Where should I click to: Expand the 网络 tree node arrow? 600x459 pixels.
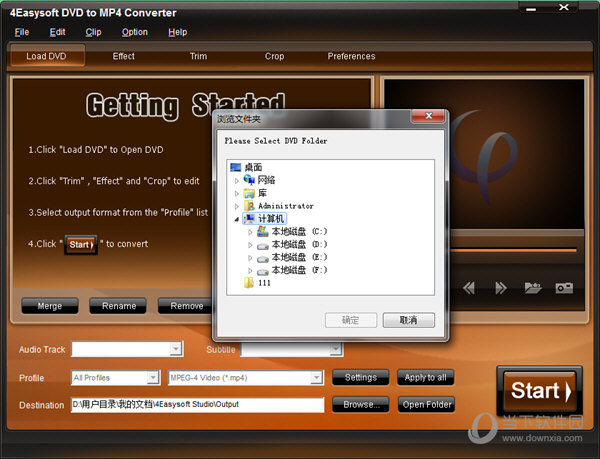coord(237,180)
